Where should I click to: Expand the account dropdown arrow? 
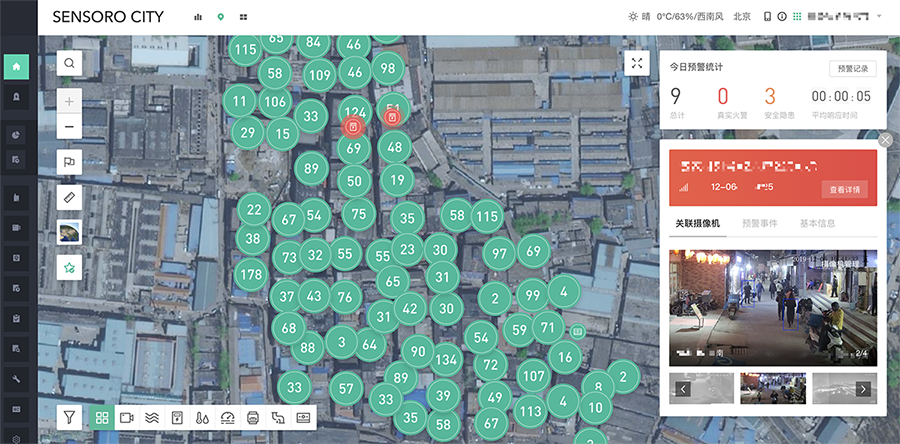[879, 17]
